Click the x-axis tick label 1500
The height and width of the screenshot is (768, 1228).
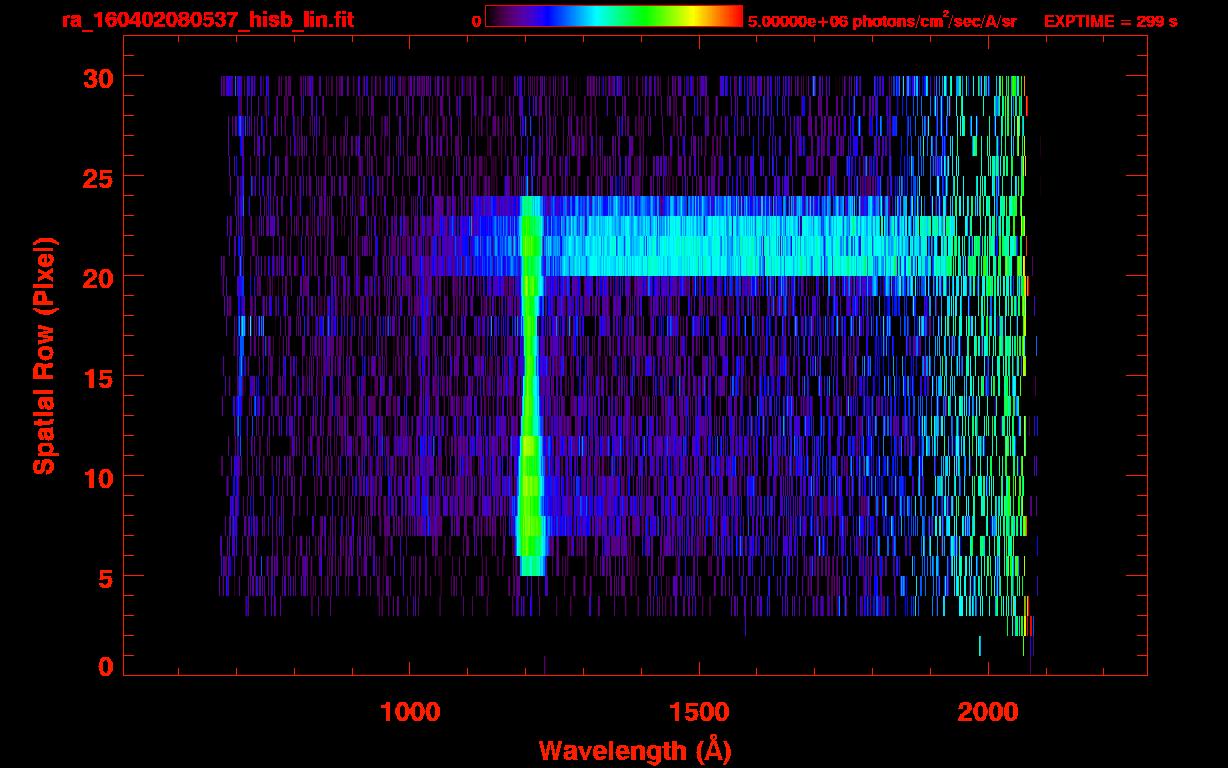700,712
